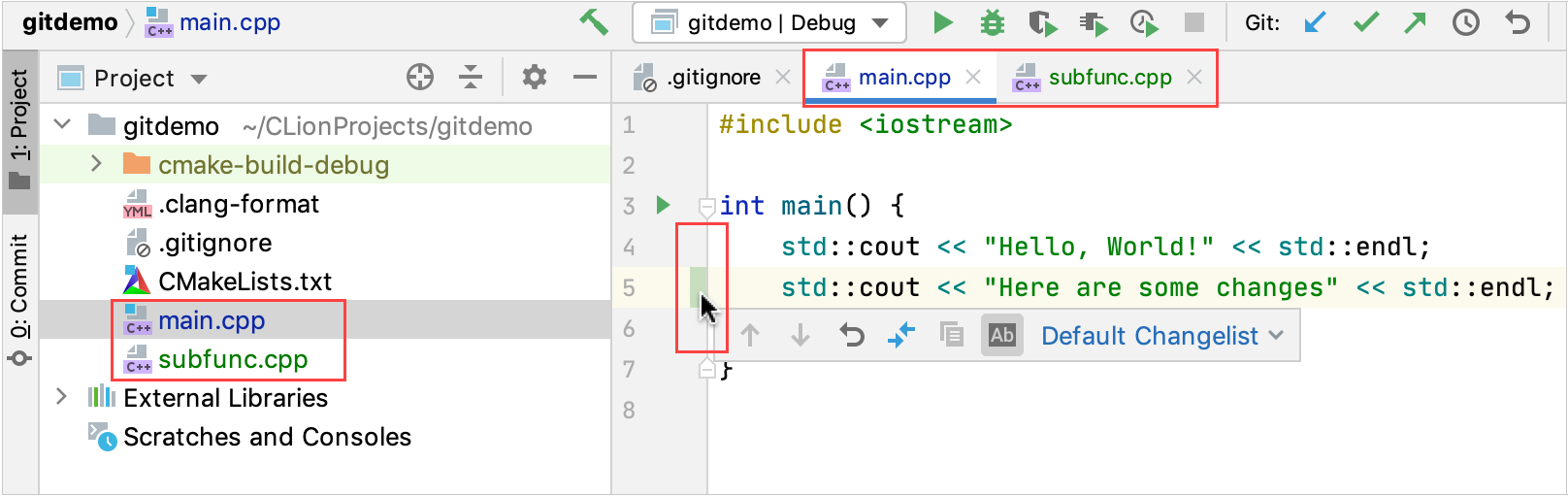Run the gitdemo configuration
Image resolution: width=1568 pixels, height=497 pixels.
[x=942, y=22]
